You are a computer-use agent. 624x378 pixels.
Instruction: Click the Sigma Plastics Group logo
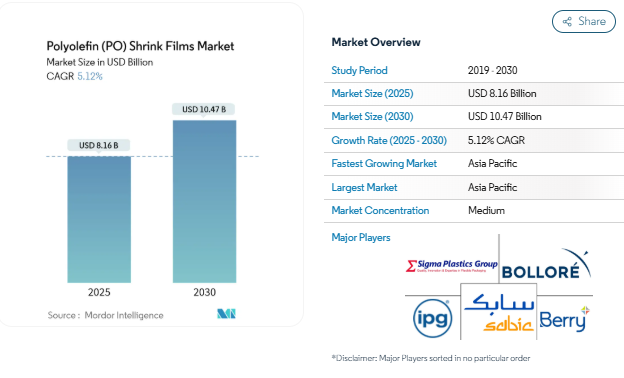[452, 265]
